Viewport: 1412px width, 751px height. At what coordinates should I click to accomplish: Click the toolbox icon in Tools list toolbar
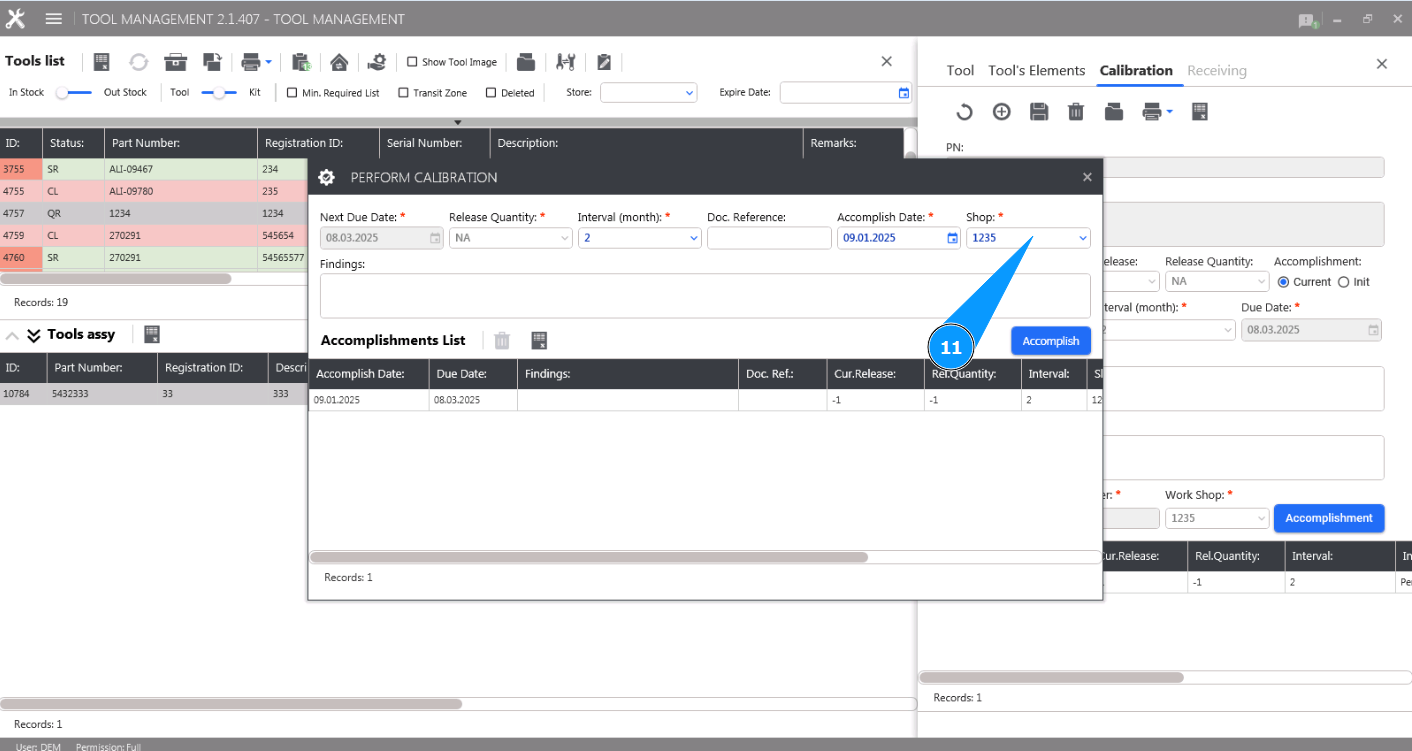pos(176,62)
